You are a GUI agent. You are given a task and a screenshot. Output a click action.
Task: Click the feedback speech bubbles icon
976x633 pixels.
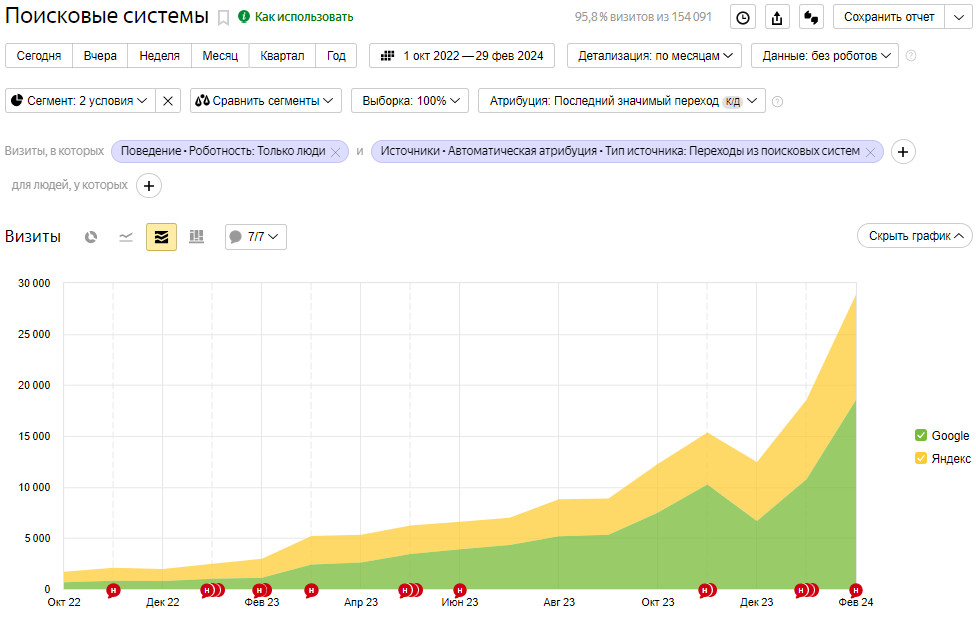(x=811, y=17)
